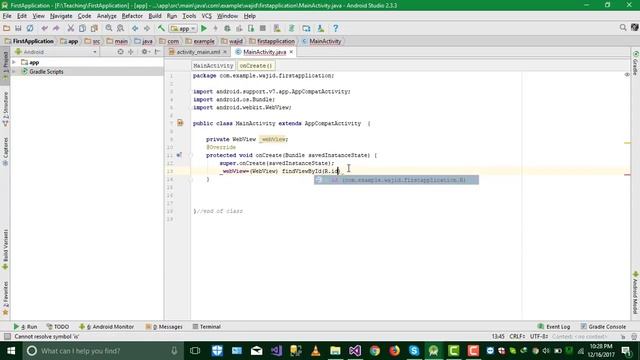Click the navigate Forward arrow icon

click(x=147, y=28)
